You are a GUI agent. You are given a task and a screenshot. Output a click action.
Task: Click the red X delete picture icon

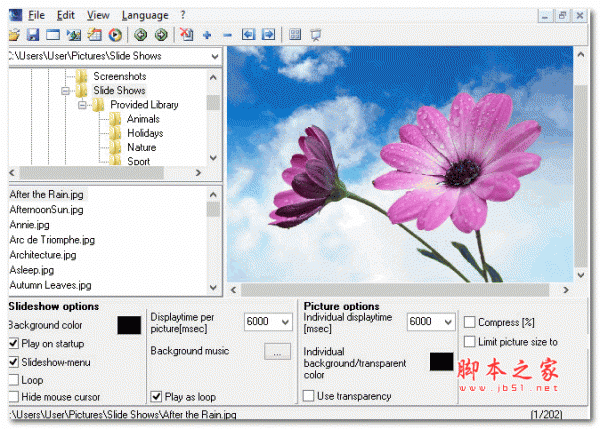187,35
